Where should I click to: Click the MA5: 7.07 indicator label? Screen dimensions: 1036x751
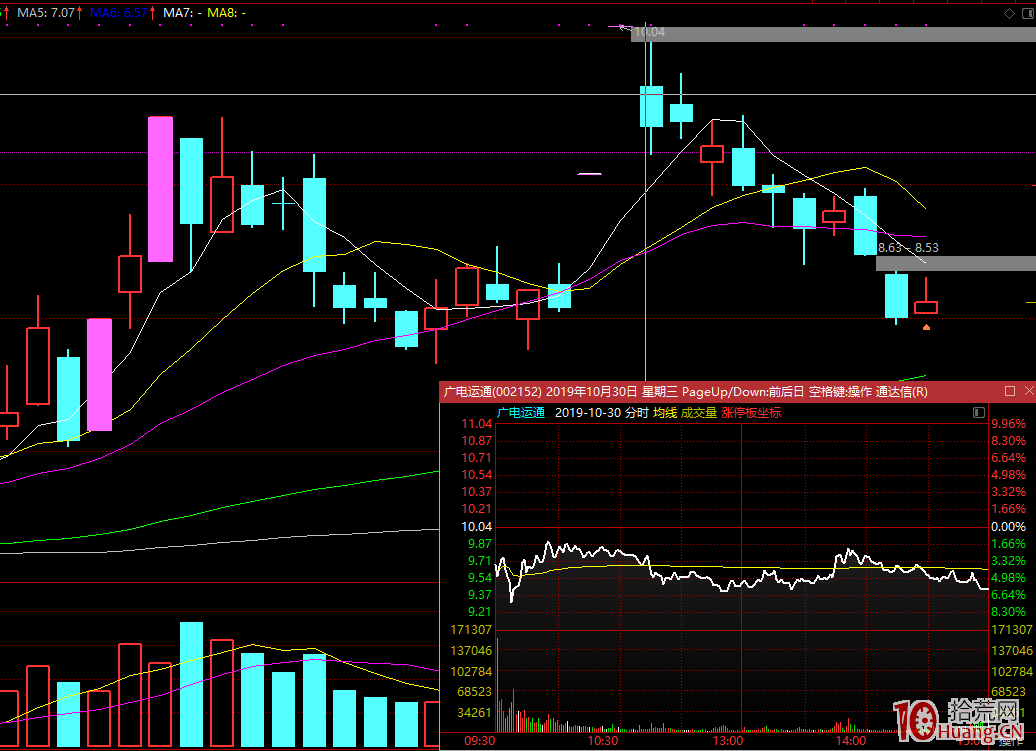(46, 13)
